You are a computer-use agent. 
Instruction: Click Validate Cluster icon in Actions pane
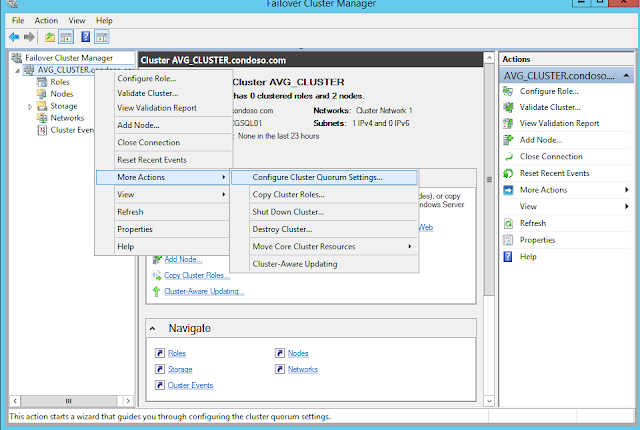pyautogui.click(x=508, y=107)
